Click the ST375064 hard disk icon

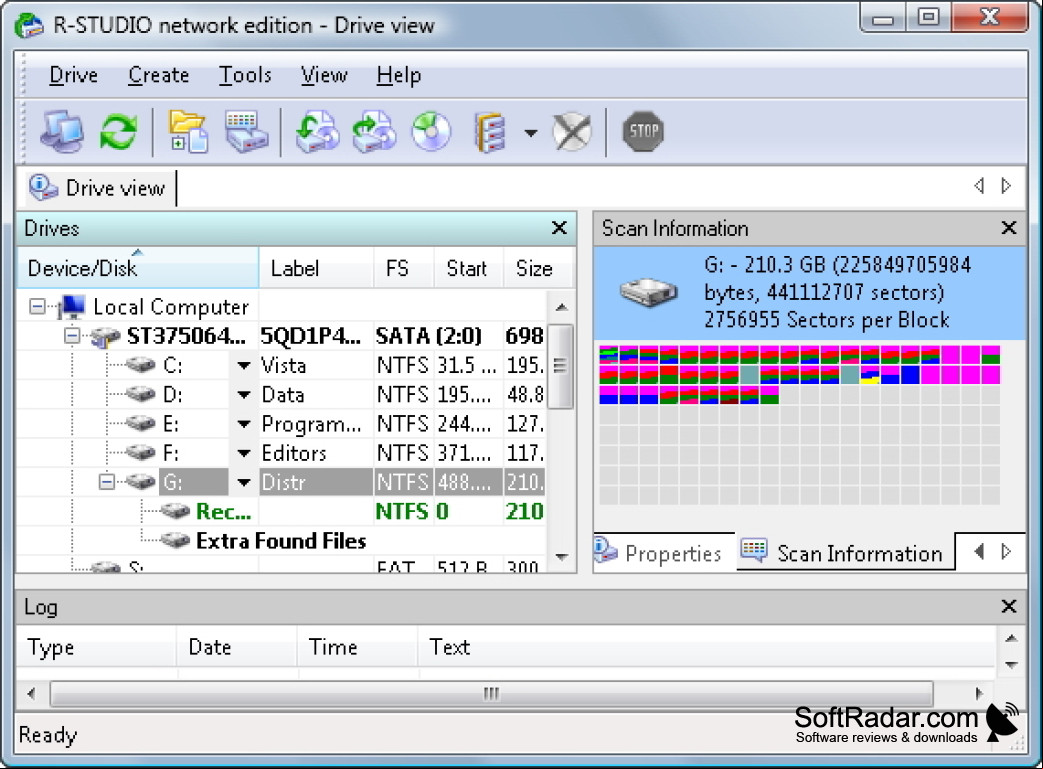(x=105, y=336)
